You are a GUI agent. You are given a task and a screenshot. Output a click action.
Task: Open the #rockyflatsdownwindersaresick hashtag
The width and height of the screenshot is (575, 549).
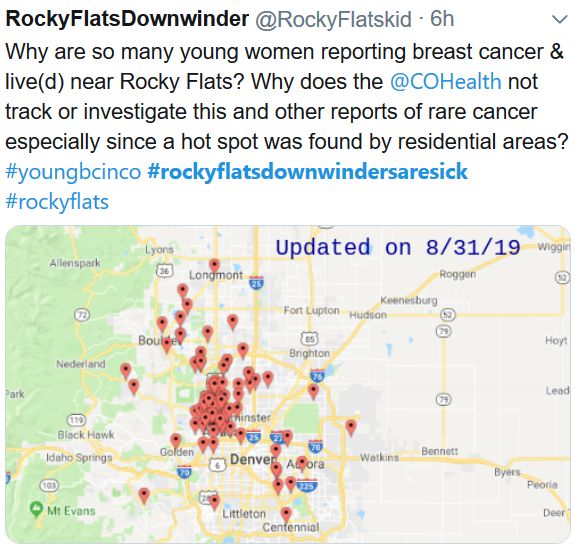307,172
